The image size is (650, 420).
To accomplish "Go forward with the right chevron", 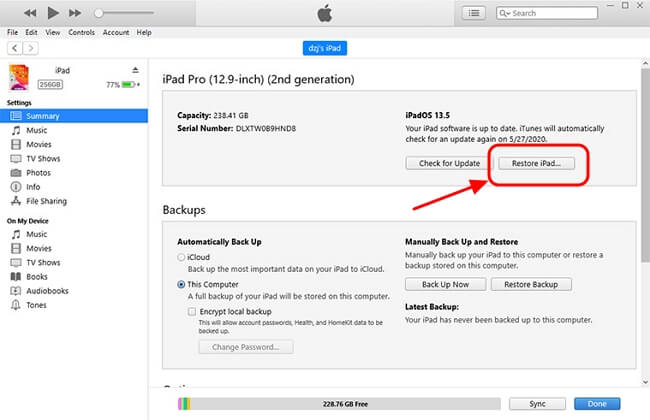I will (x=30, y=49).
